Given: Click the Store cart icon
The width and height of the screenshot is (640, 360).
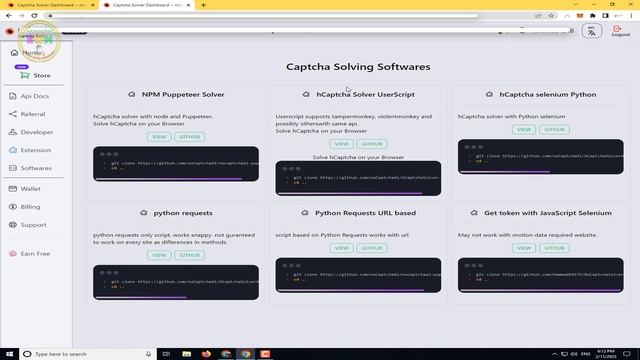Looking at the screenshot, I should pos(25,76).
